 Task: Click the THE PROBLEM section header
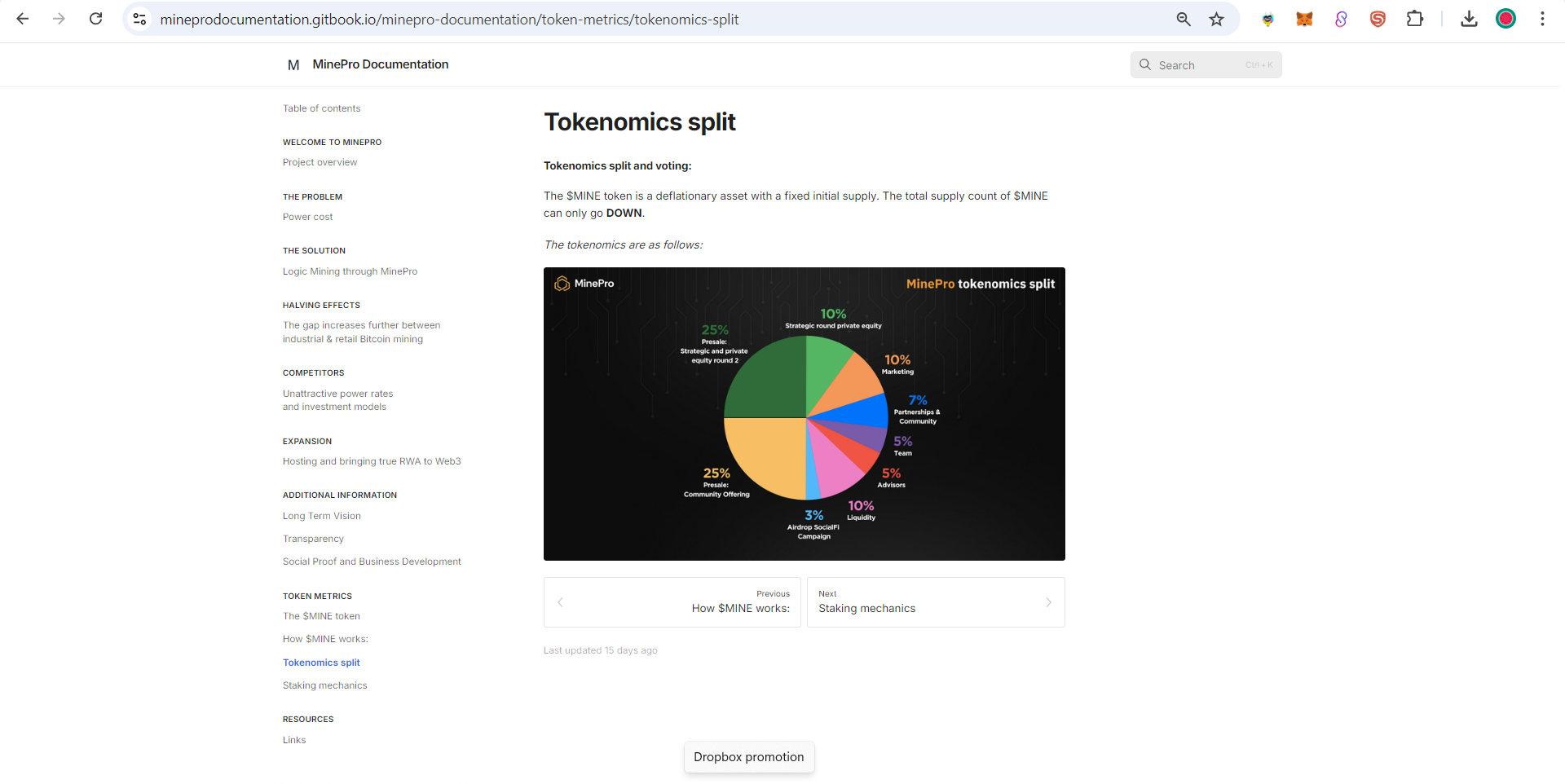(312, 197)
